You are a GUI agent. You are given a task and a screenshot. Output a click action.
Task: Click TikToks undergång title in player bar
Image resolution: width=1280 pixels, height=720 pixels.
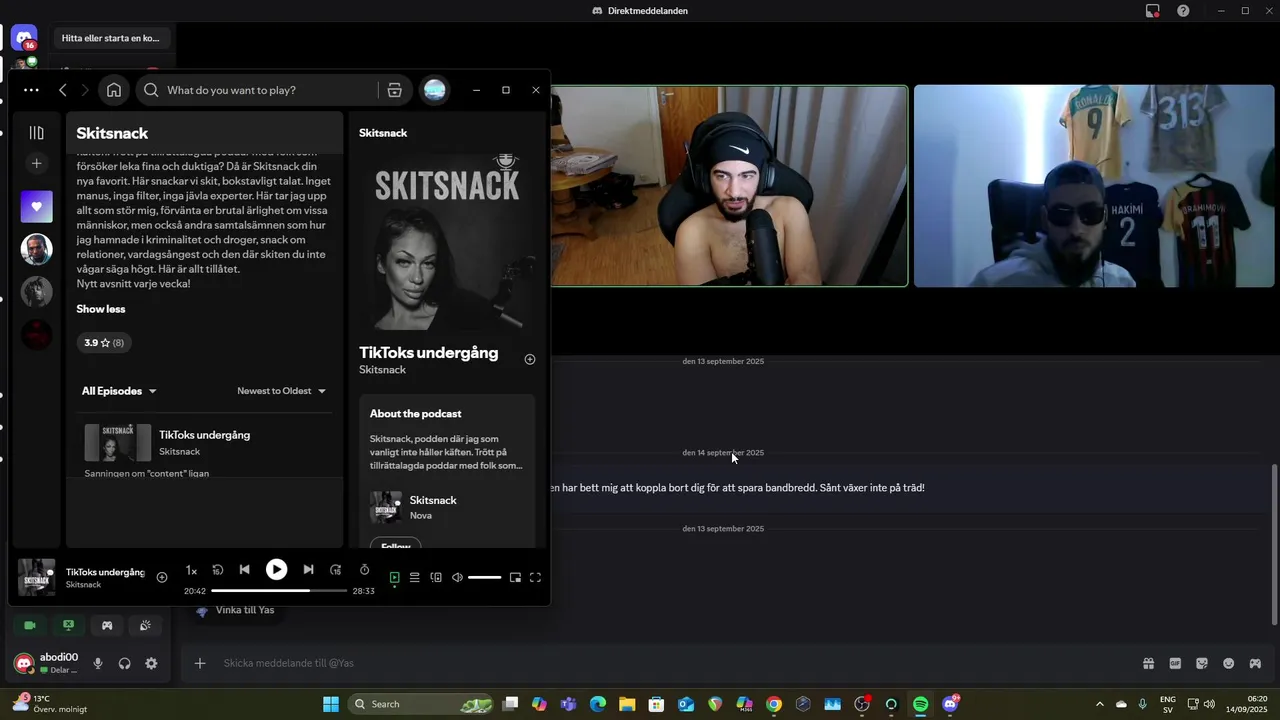[105, 572]
